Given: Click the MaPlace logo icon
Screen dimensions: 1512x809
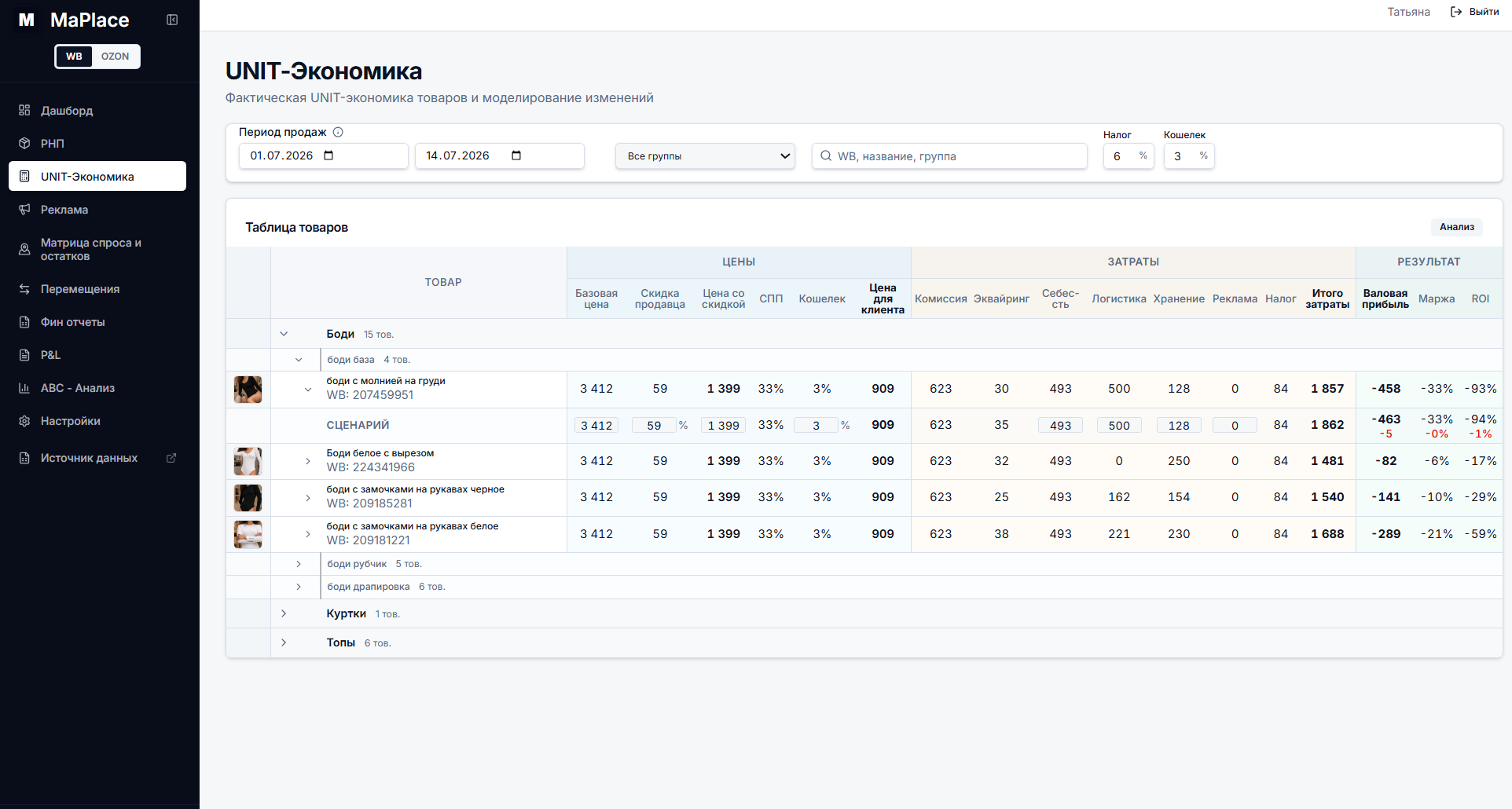Looking at the screenshot, I should tap(27, 20).
